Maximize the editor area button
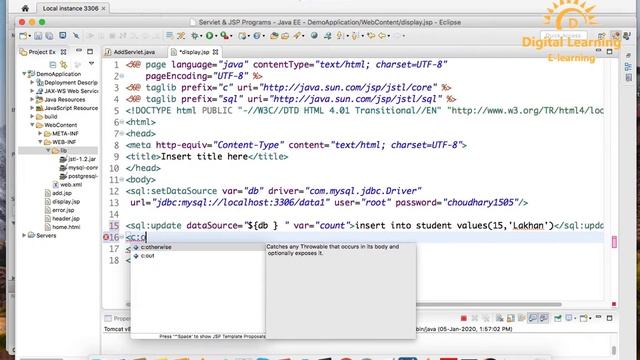 609,52
